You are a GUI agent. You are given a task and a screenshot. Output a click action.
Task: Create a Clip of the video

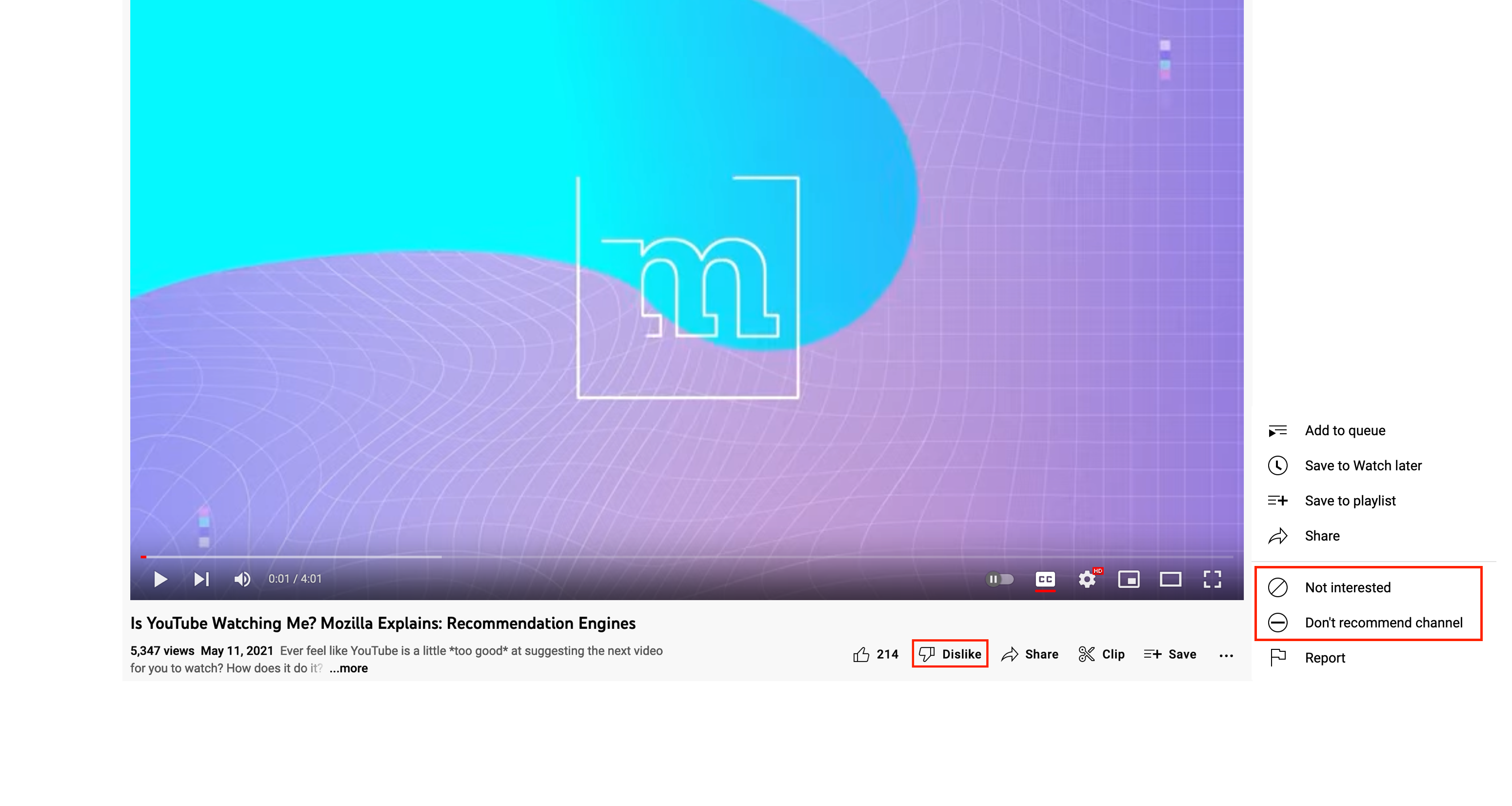(x=1101, y=654)
